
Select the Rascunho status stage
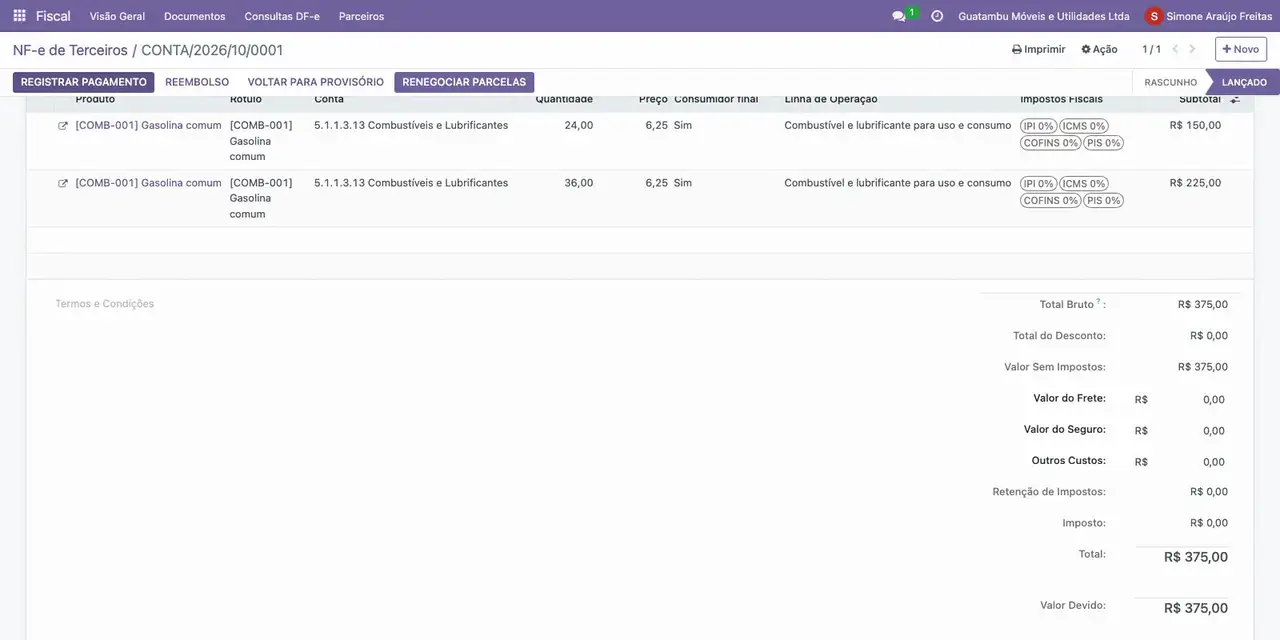(x=1170, y=82)
